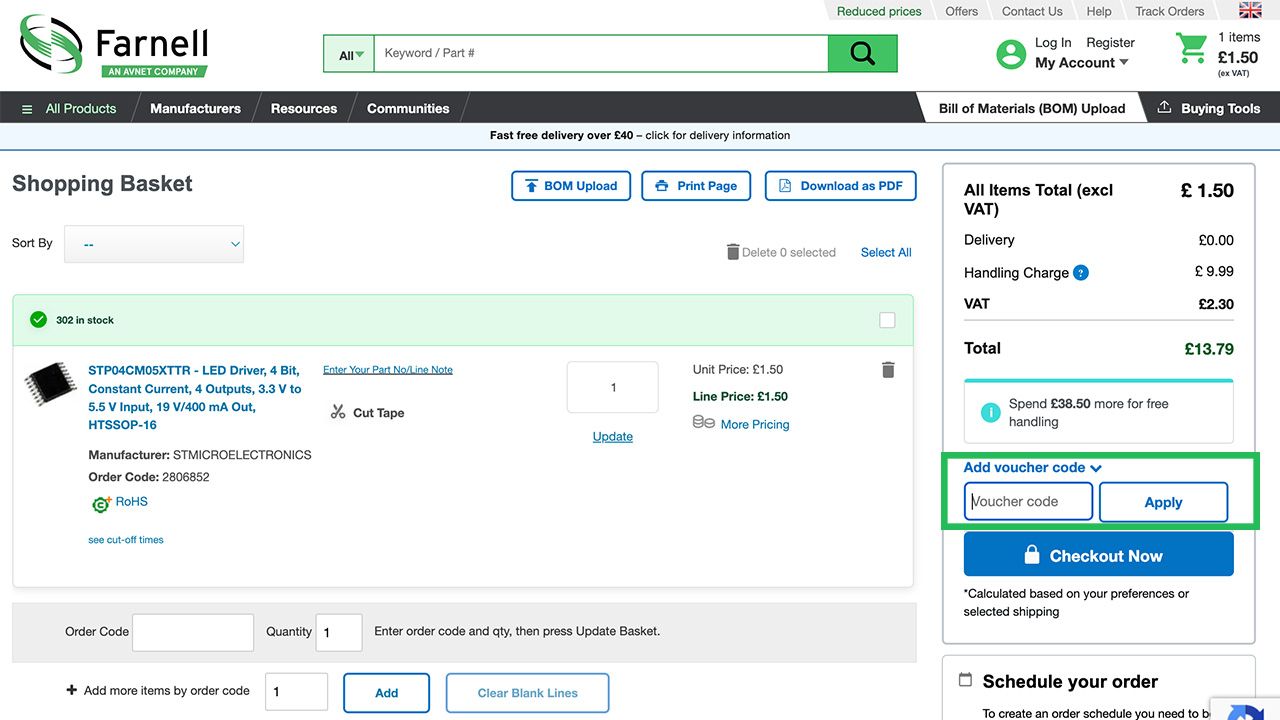Viewport: 1280px width, 720px height.
Task: Click Handling Charge help question icon
Action: pyautogui.click(x=1081, y=273)
